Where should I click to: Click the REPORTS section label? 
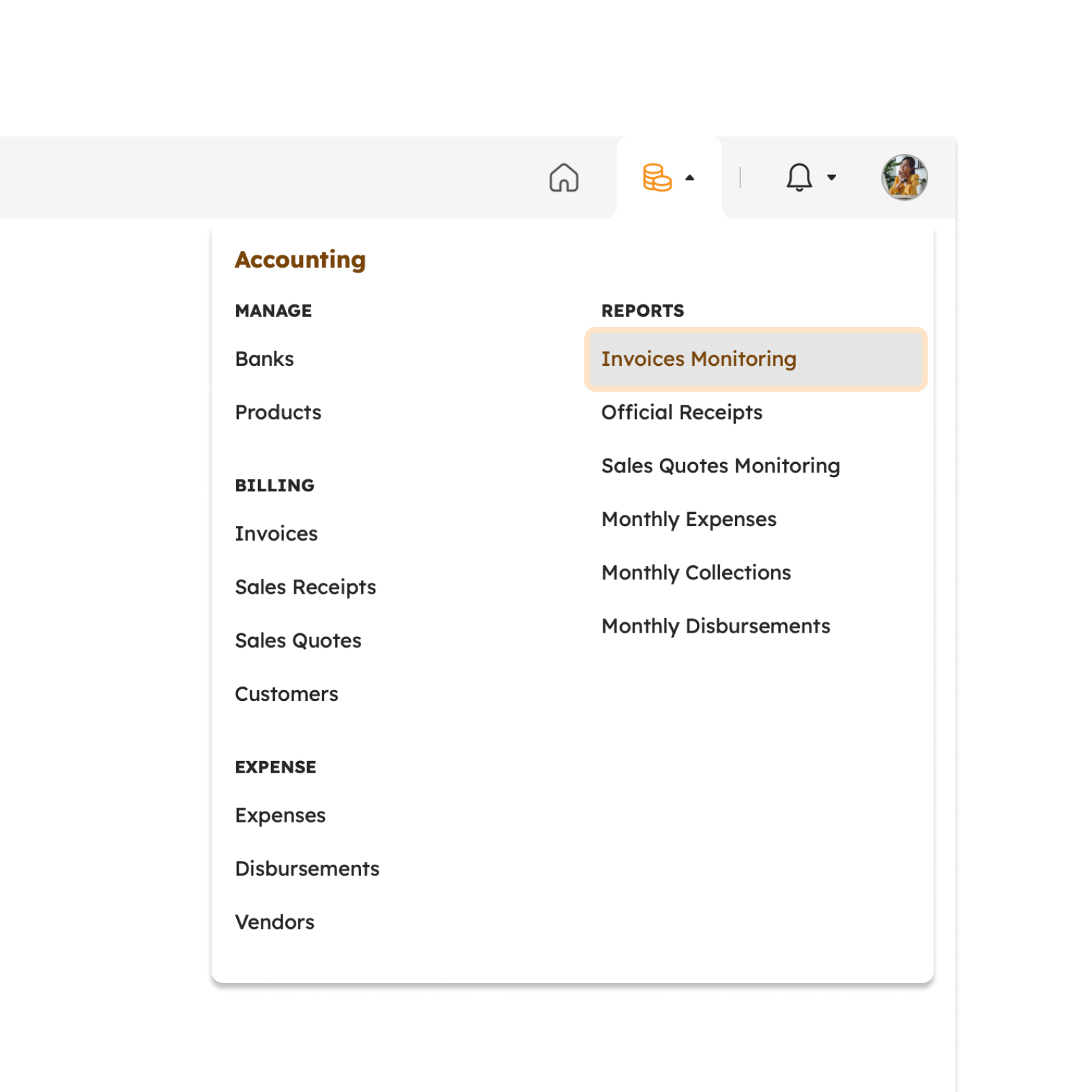point(642,311)
